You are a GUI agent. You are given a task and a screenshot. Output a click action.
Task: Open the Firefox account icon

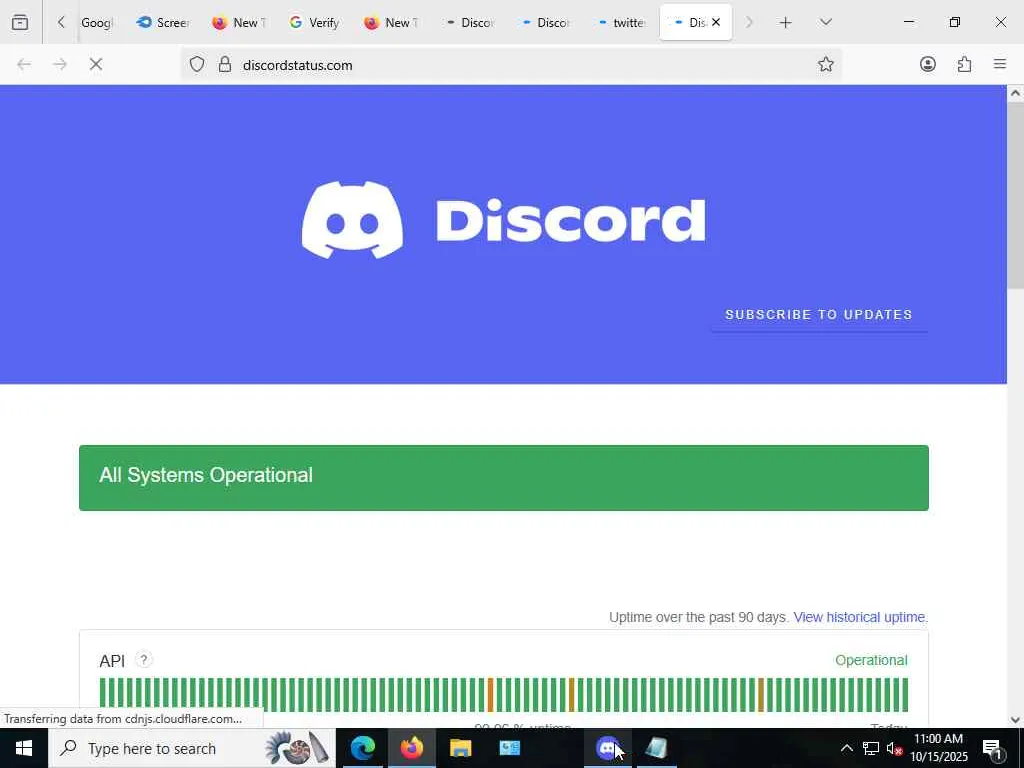(x=927, y=64)
